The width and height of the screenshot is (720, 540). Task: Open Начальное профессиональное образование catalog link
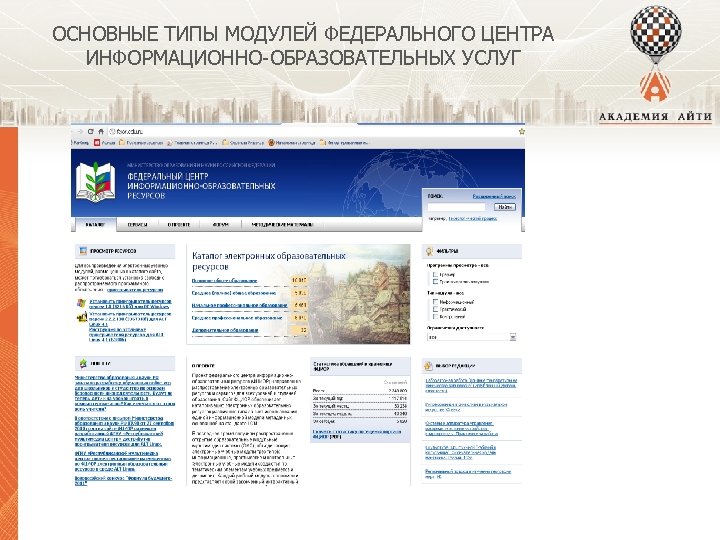coord(239,305)
